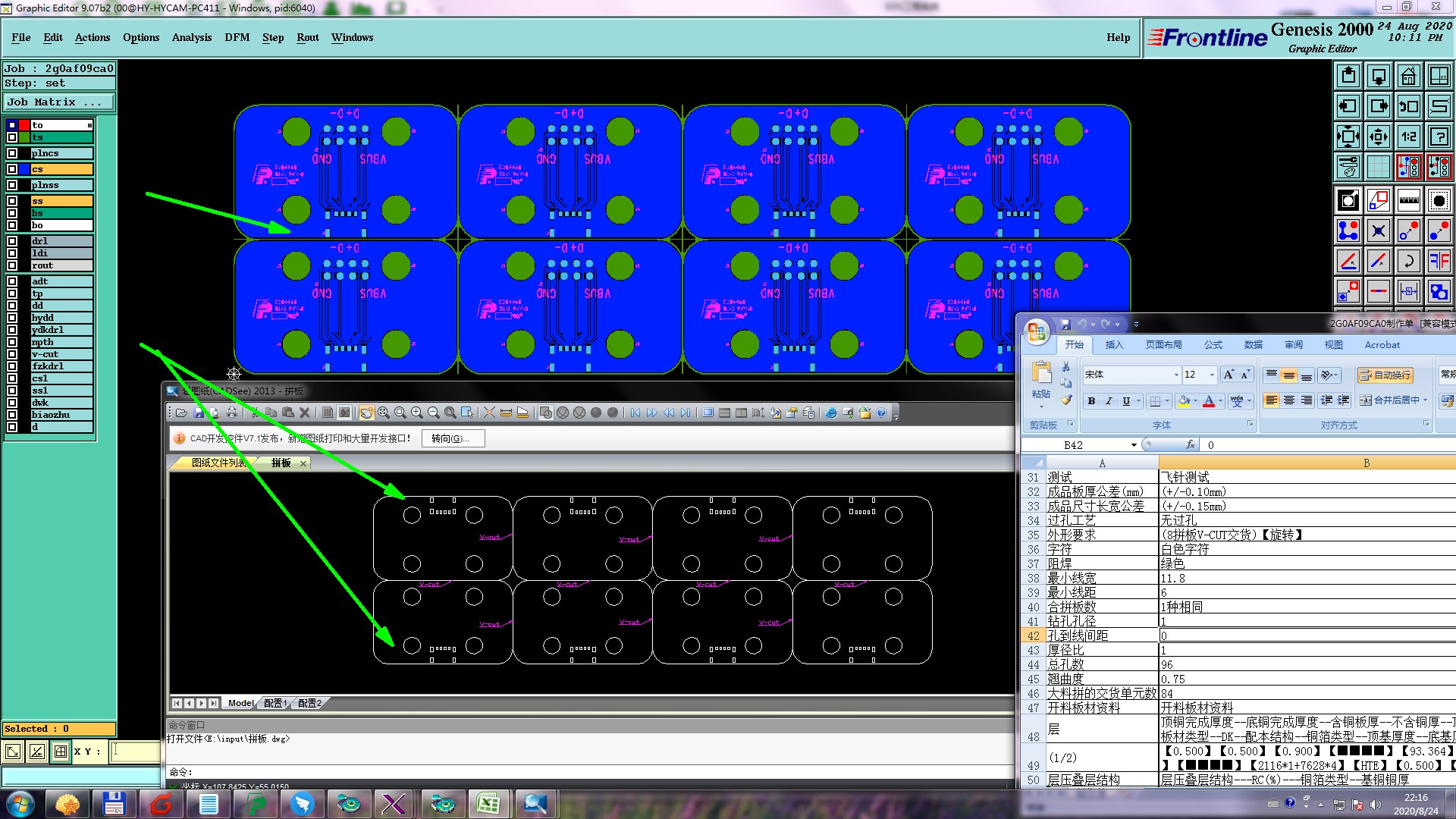
Task: Click the X Y coordinate input field
Action: (x=135, y=752)
